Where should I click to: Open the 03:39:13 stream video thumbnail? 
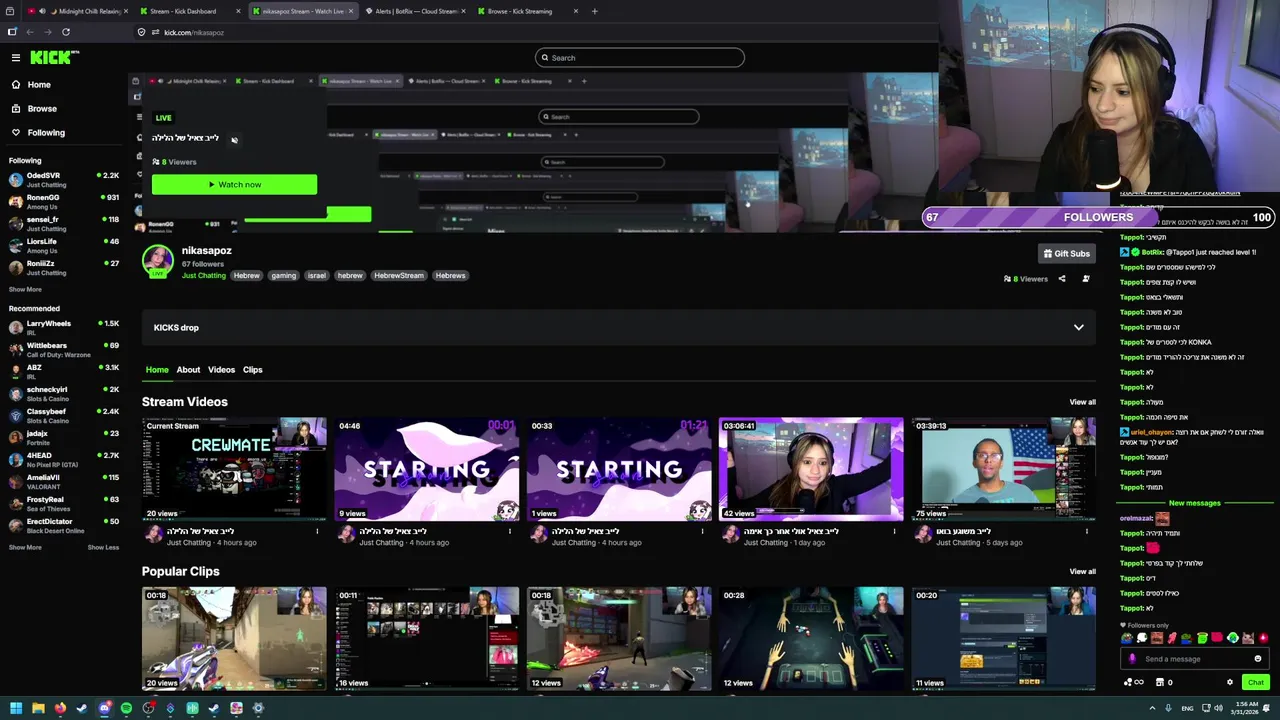1004,469
